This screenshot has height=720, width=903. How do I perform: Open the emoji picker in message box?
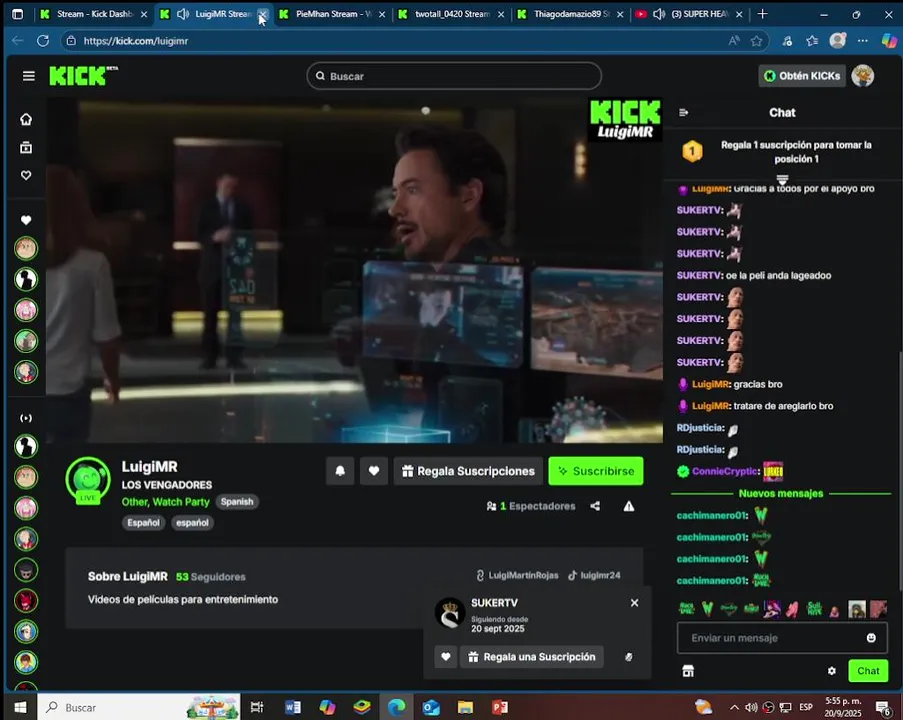[871, 638]
